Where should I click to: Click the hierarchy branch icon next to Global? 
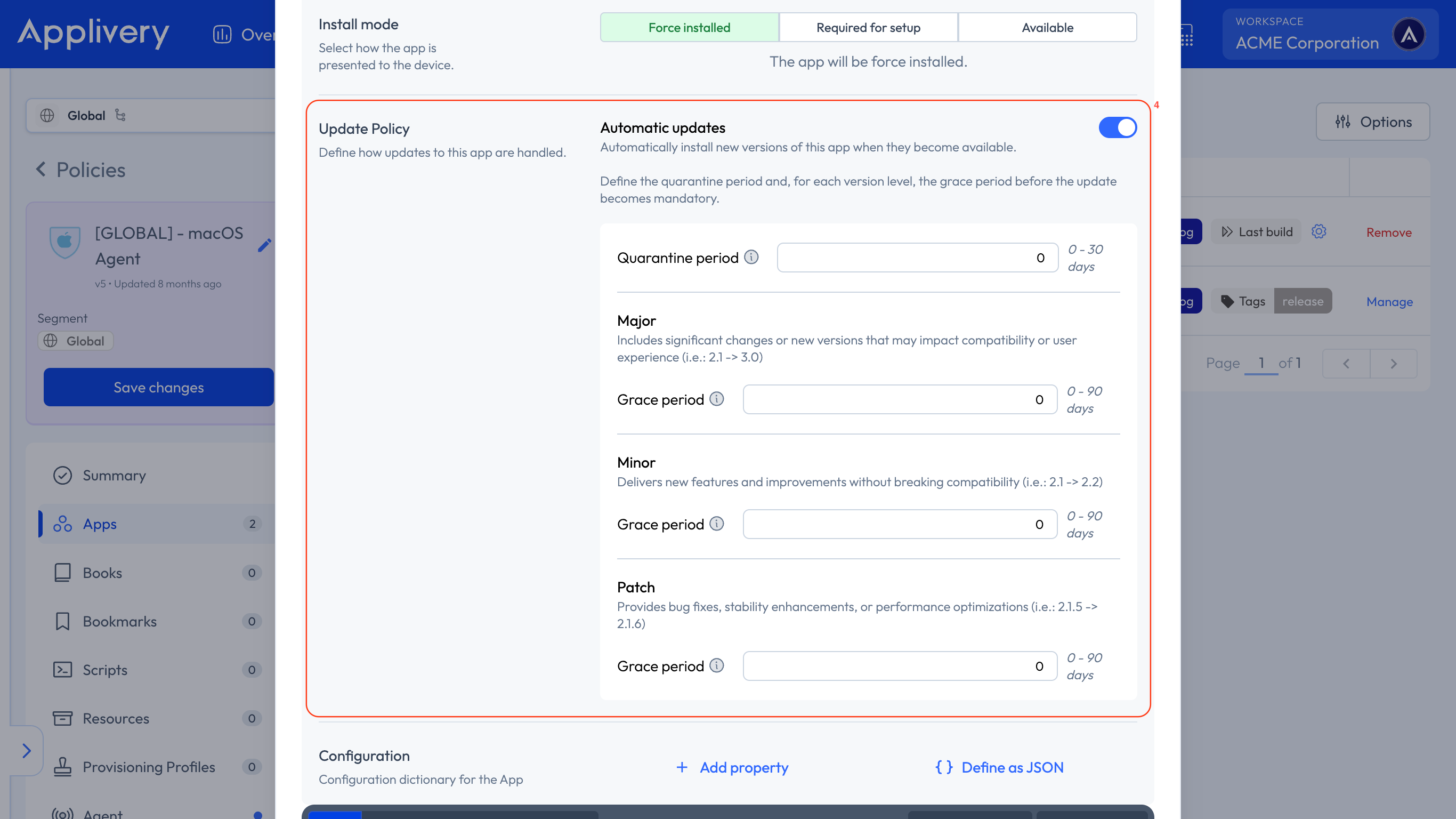point(120,115)
